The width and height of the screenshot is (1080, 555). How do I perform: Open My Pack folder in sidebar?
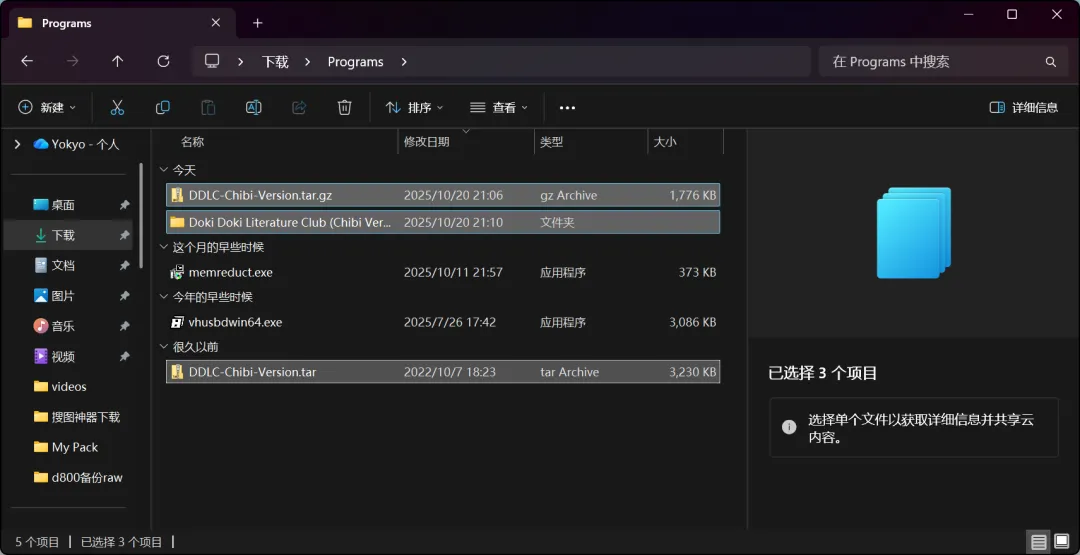[x=72, y=447]
